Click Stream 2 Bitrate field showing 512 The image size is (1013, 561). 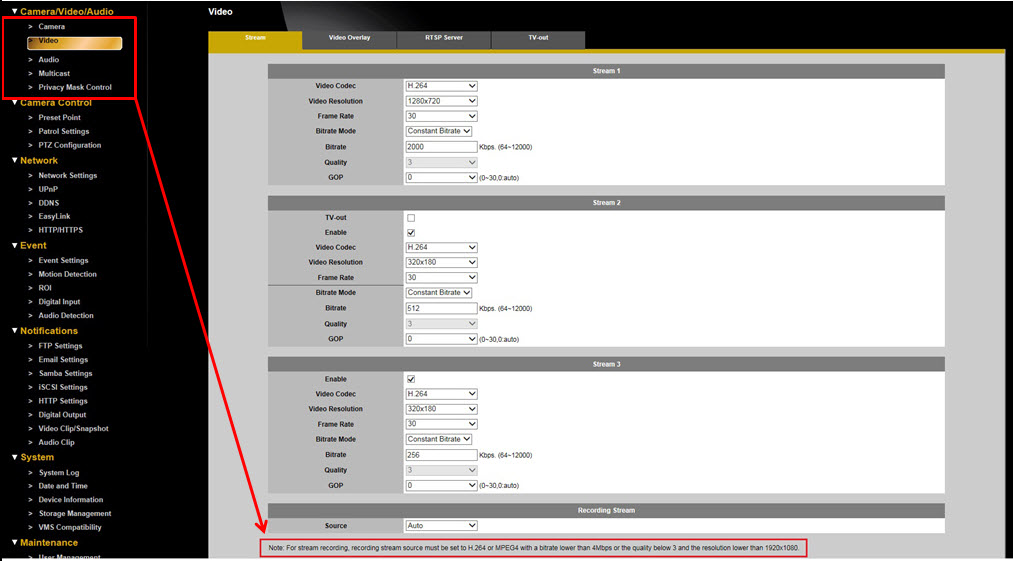coord(441,308)
